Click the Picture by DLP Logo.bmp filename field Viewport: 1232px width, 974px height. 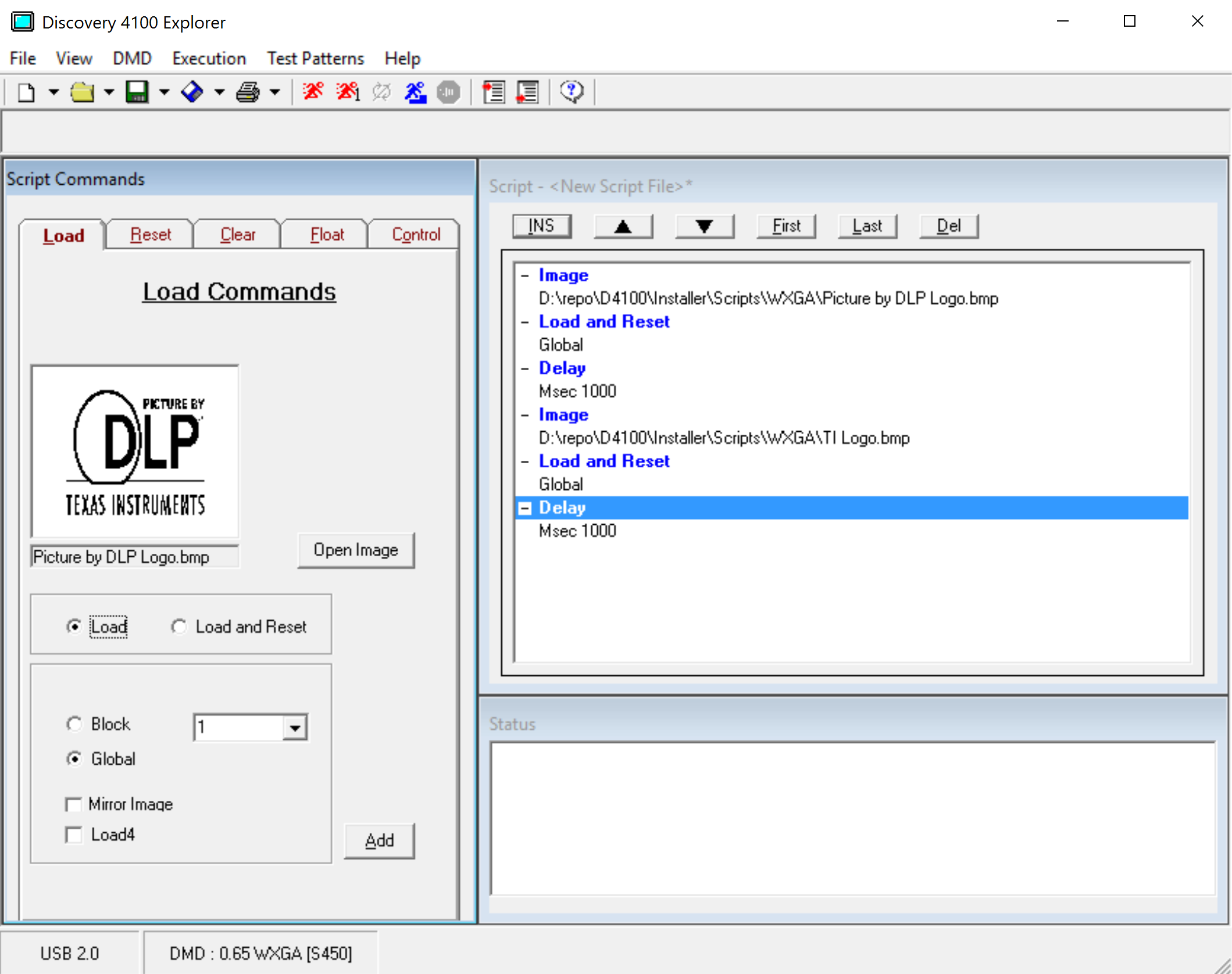(135, 557)
